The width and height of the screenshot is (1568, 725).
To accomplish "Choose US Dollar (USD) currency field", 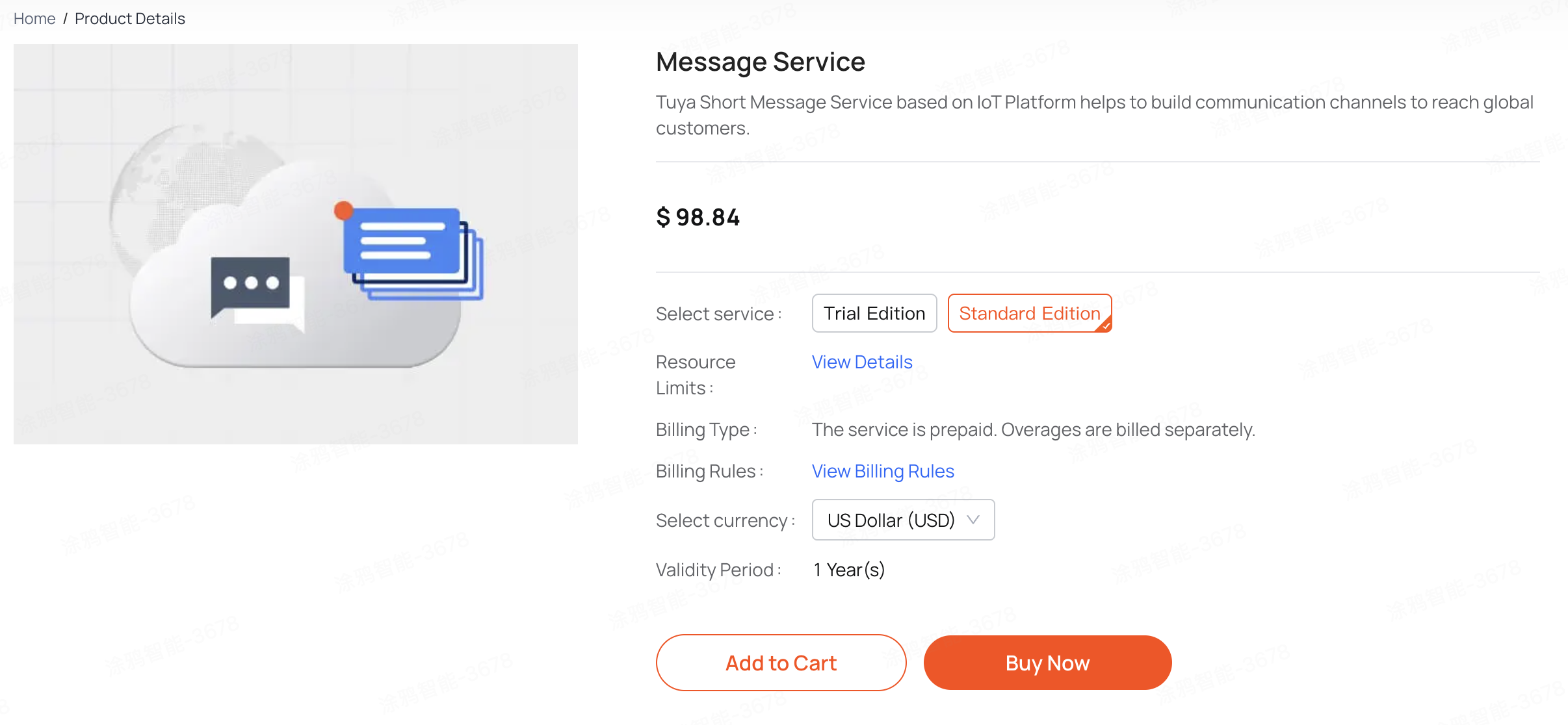I will [x=891, y=520].
